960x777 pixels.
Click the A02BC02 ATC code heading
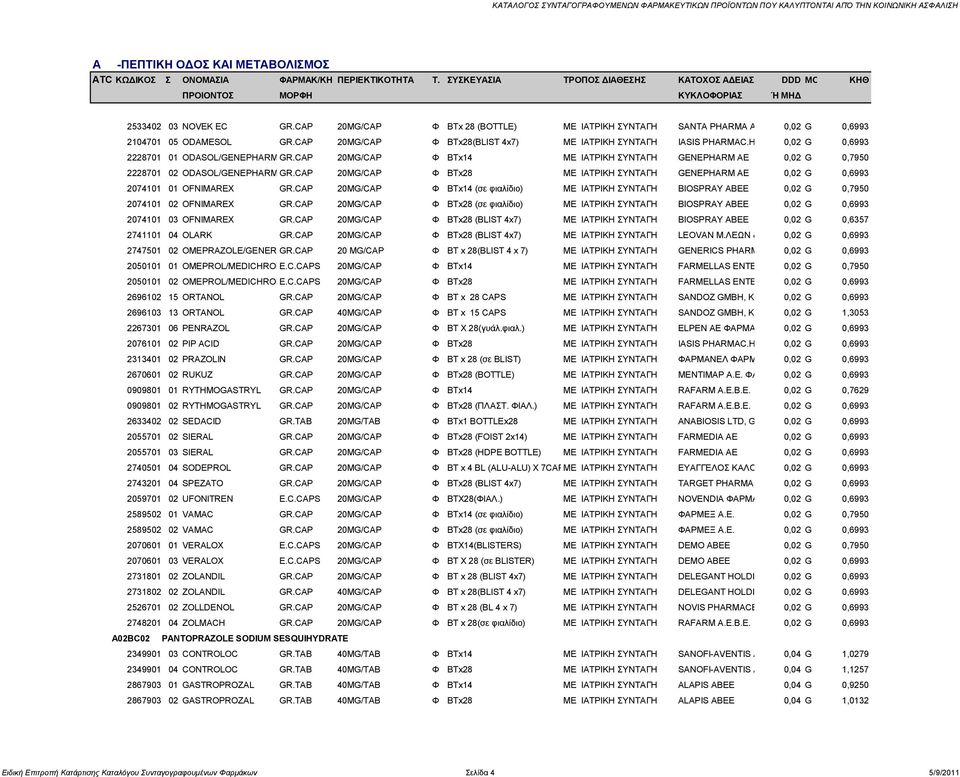[130, 639]
